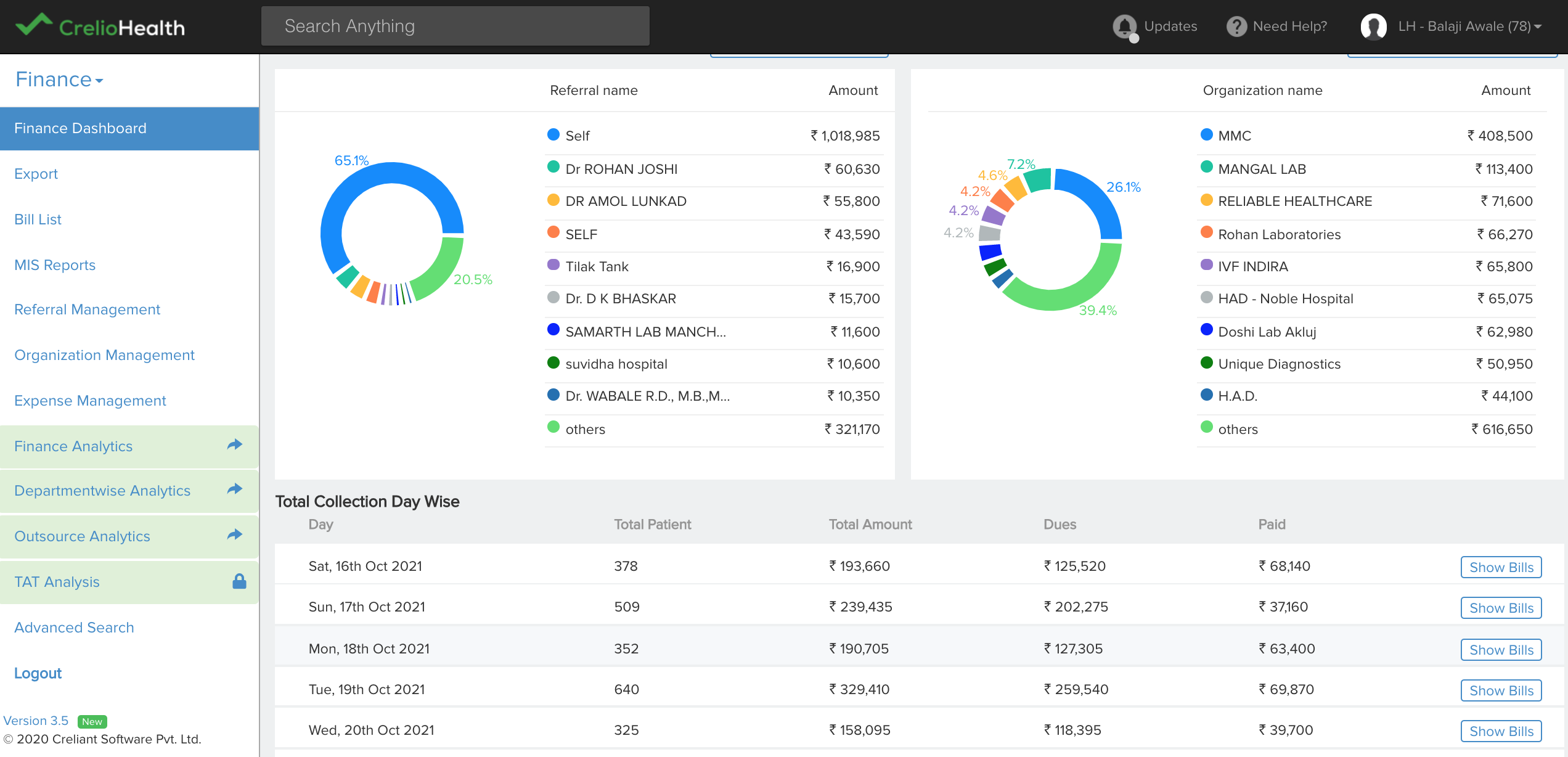The width and height of the screenshot is (1568, 757).
Task: Select the Doshi Lab Akluj row
Action: [1366, 332]
